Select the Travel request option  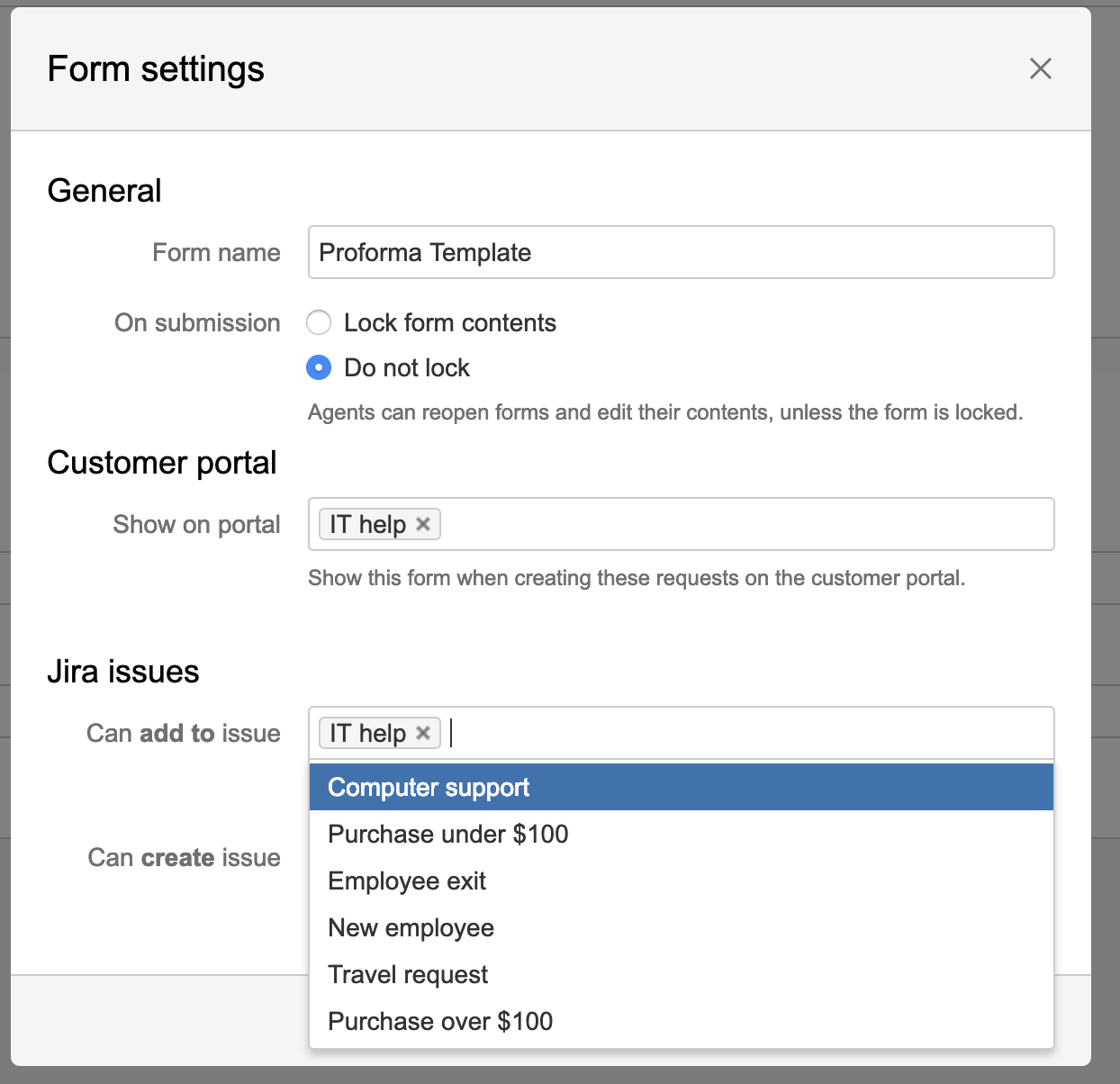(x=408, y=974)
